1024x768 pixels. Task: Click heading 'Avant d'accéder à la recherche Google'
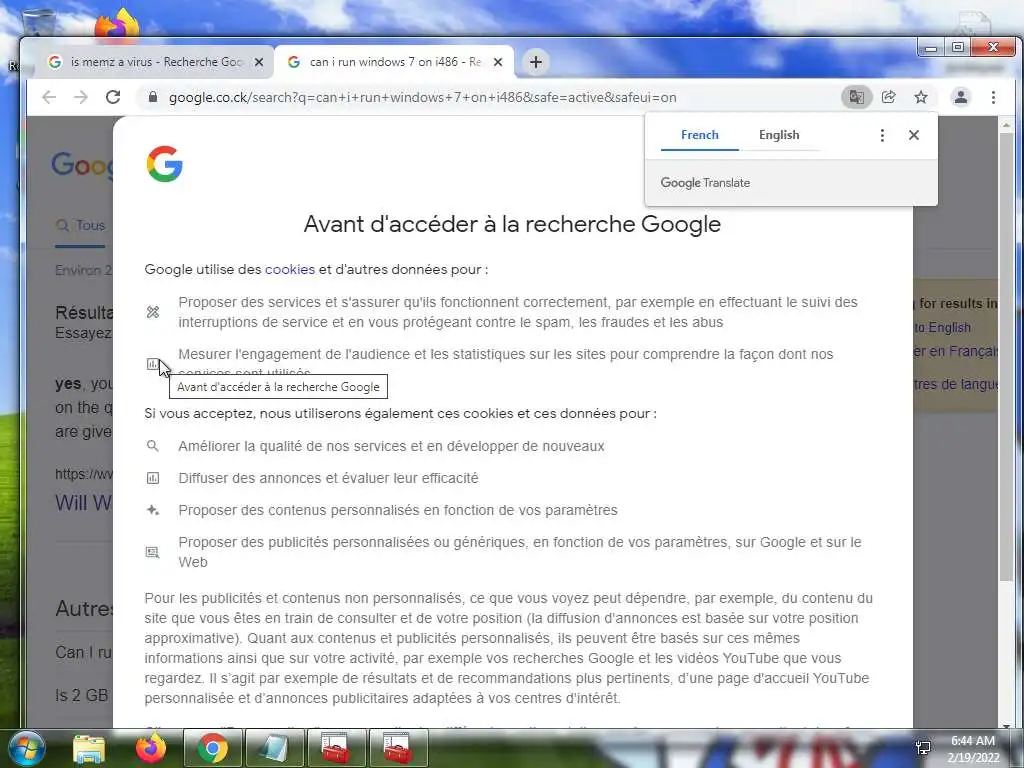pyautogui.click(x=512, y=224)
